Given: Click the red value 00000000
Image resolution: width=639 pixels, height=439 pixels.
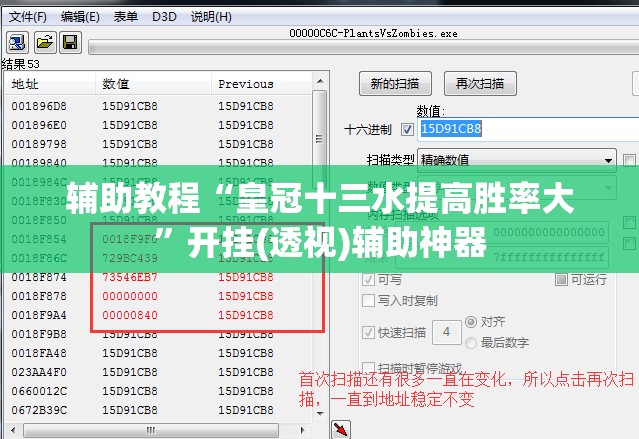Looking at the screenshot, I should (x=130, y=296).
